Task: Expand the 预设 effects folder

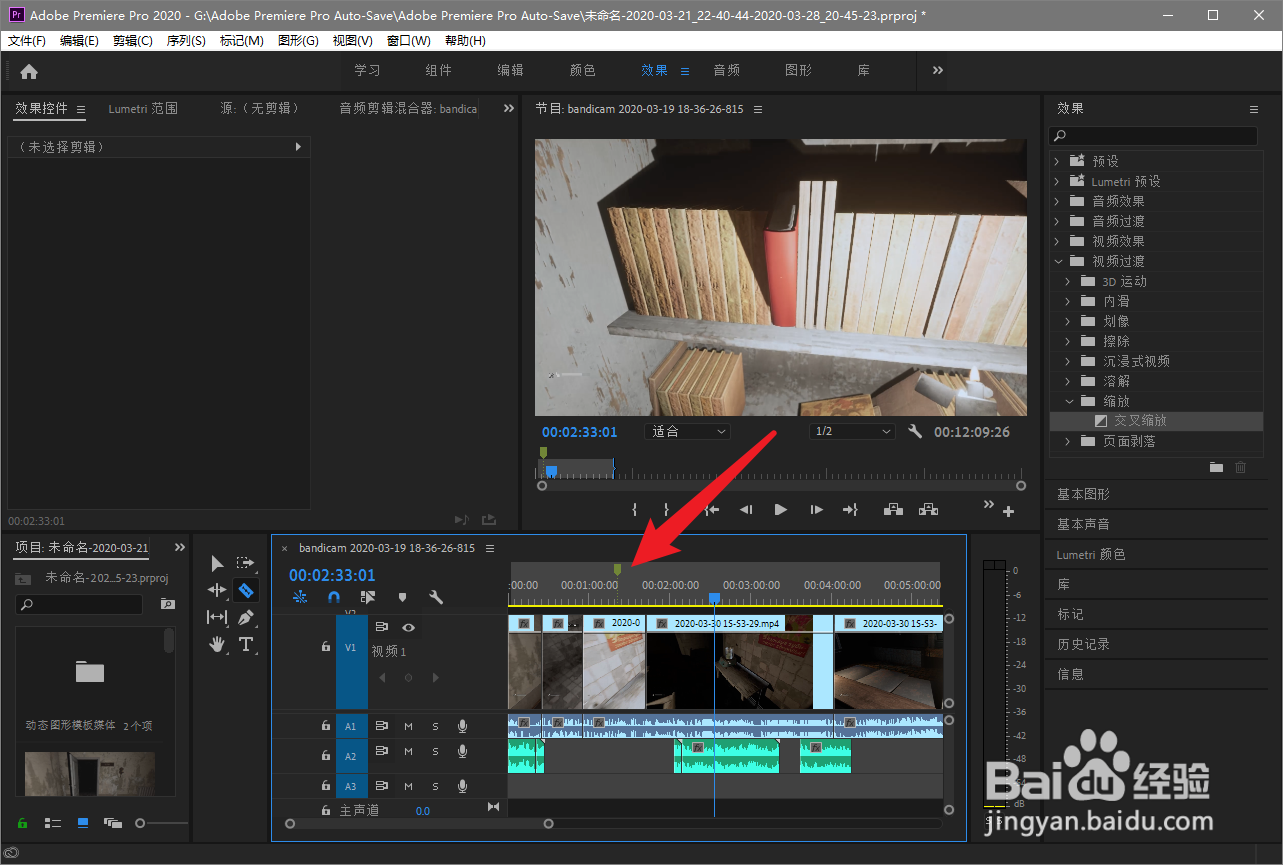Action: tap(1058, 161)
